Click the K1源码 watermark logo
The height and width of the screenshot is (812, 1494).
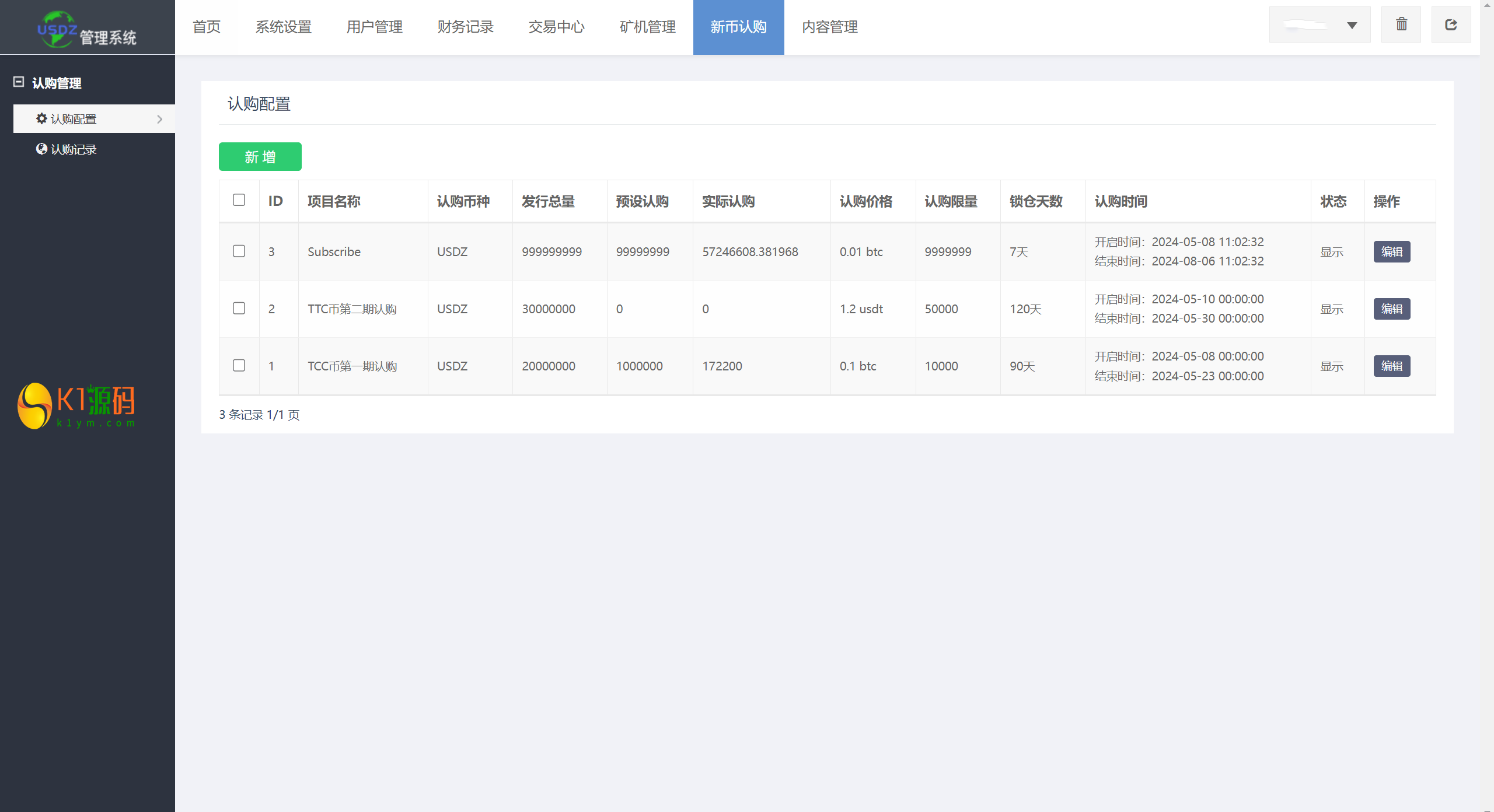click(76, 406)
